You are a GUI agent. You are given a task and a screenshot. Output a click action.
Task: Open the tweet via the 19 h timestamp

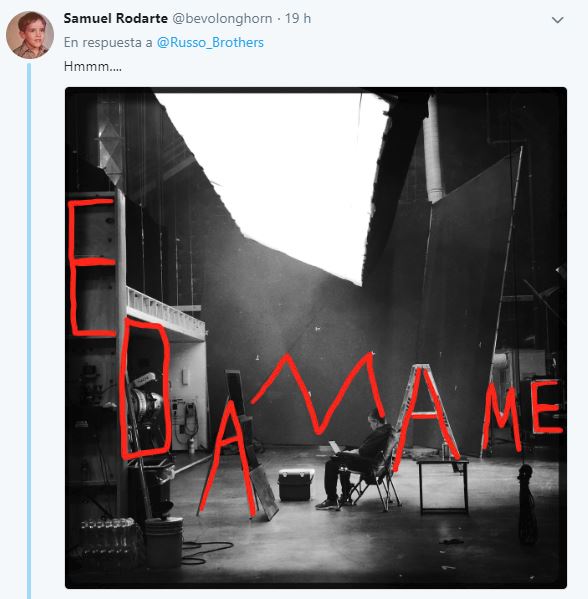(298, 18)
